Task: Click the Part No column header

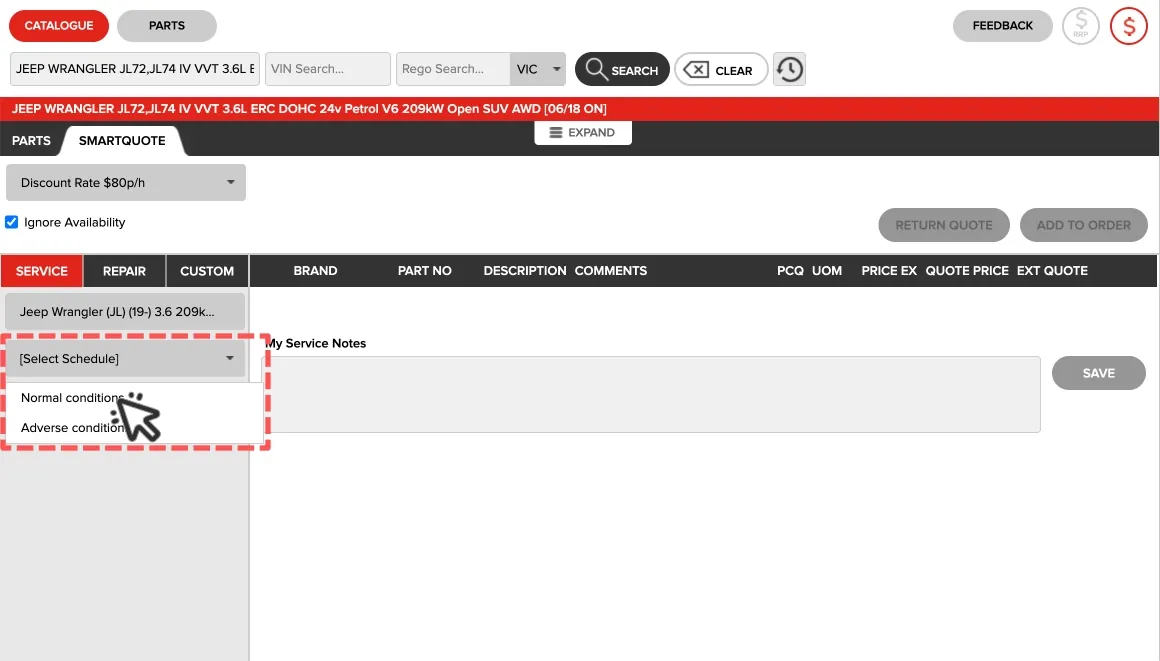Action: click(425, 271)
